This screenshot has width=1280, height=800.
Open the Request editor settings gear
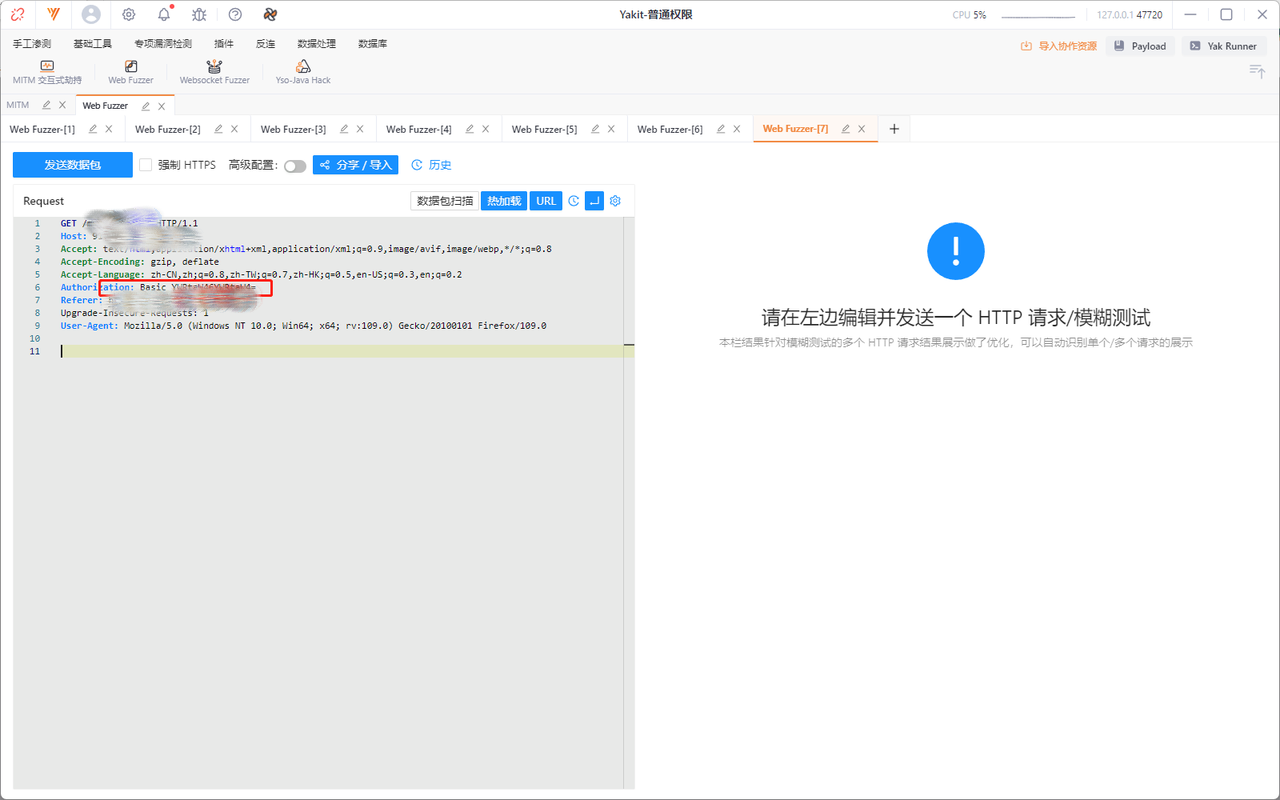tap(616, 201)
